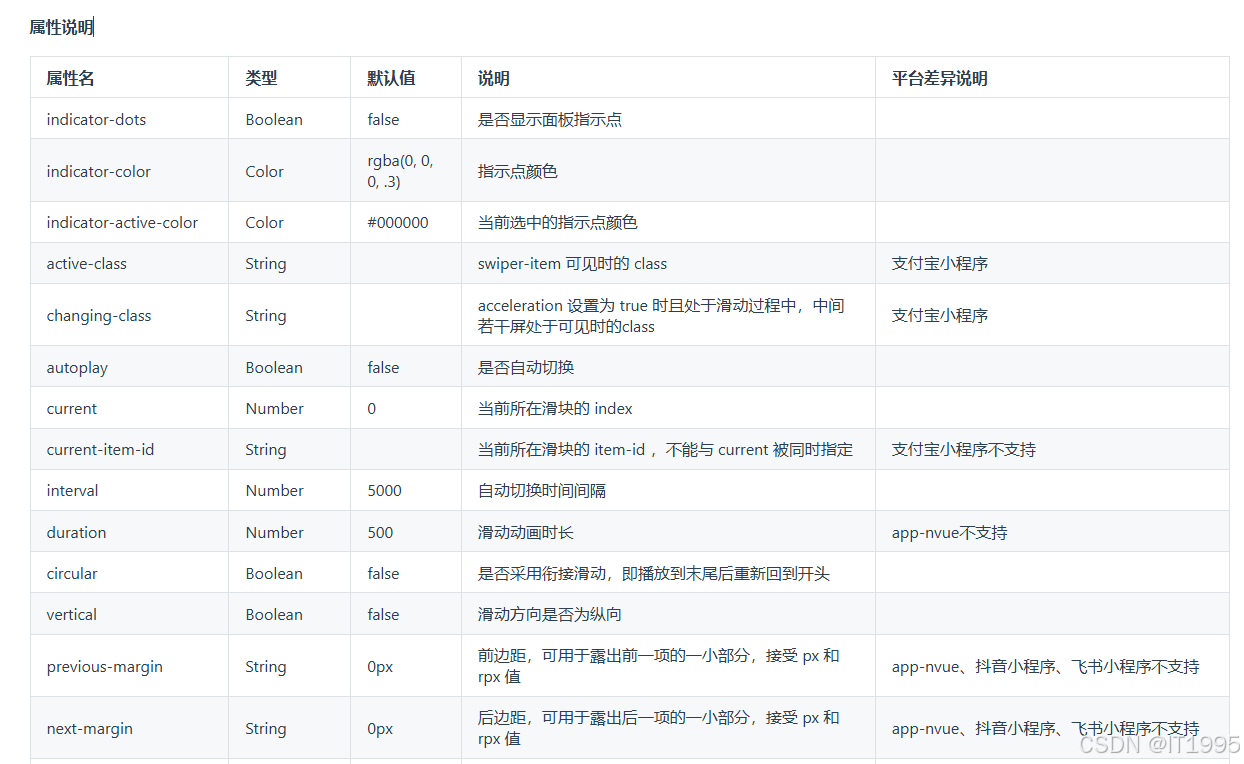Select String type in active-class row
Screen dimensions: 1244x764
tap(266, 264)
